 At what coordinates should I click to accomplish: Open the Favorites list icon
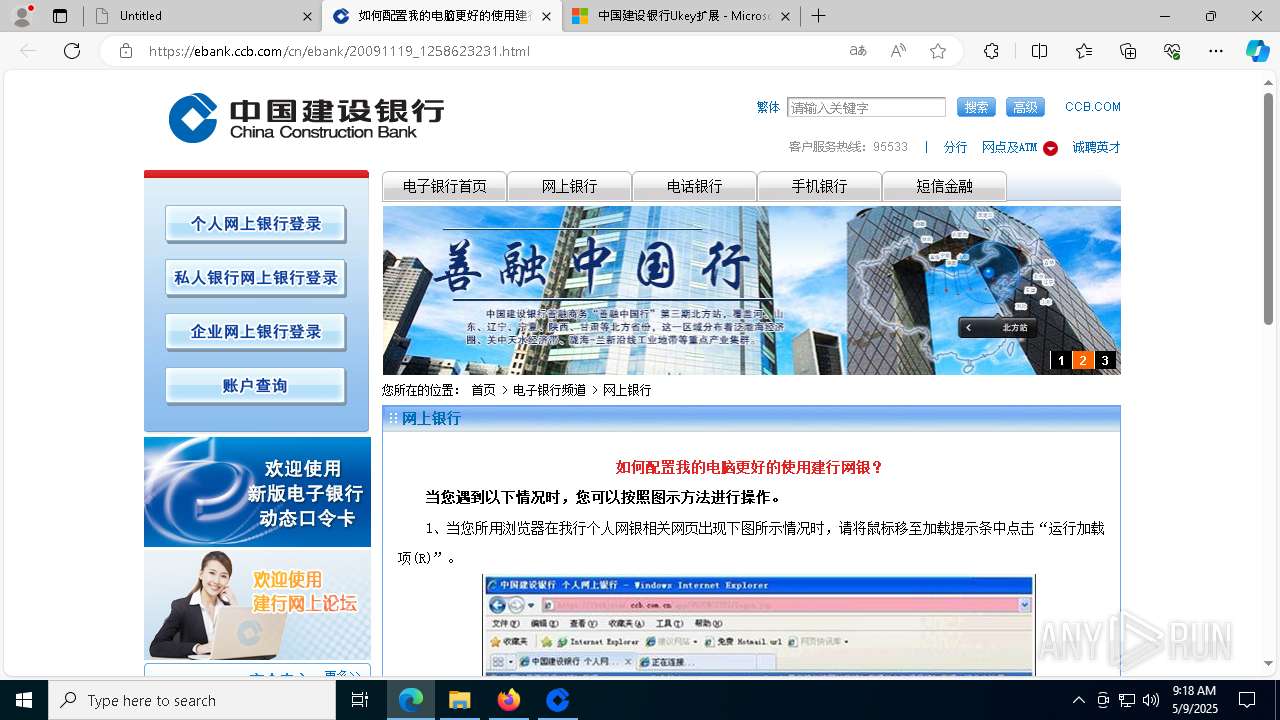pyautogui.click(x=1084, y=51)
